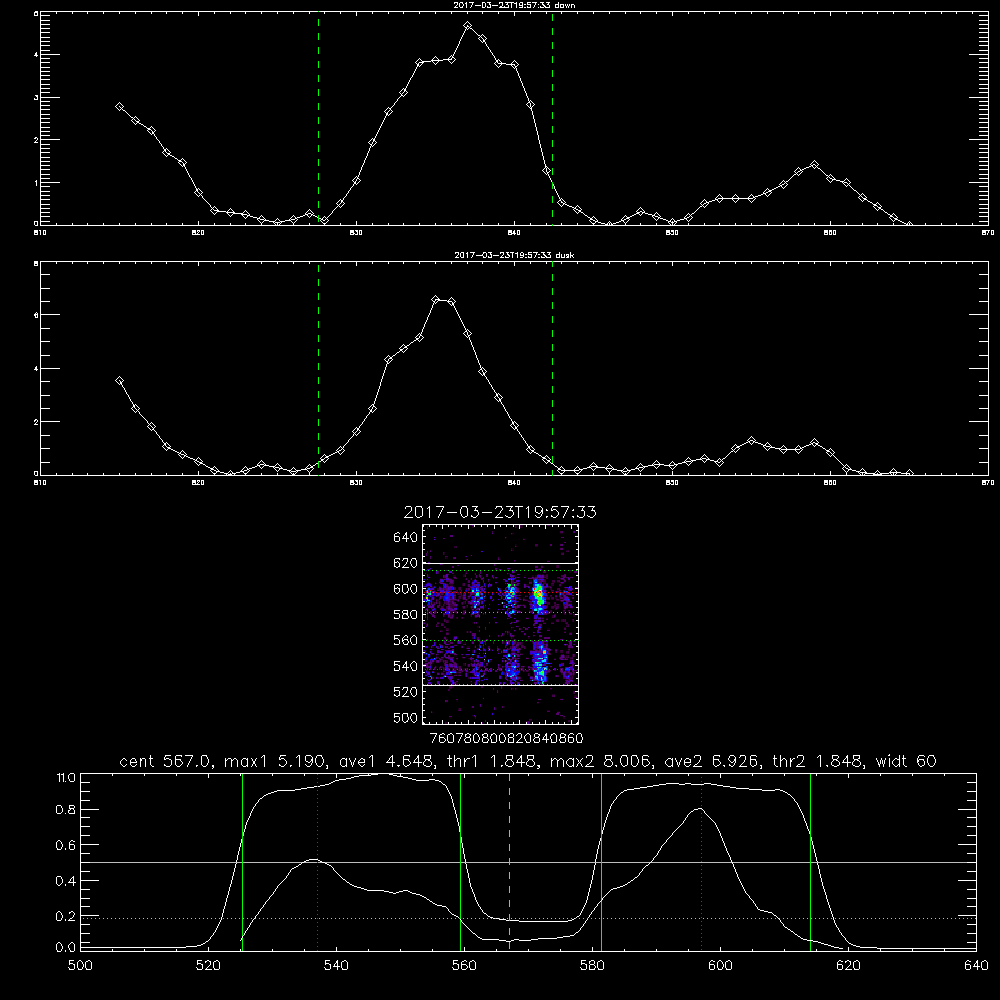The image size is (1000, 1000).
Task: Click the solid green line near 559 in bottom plot
Action: 460,861
